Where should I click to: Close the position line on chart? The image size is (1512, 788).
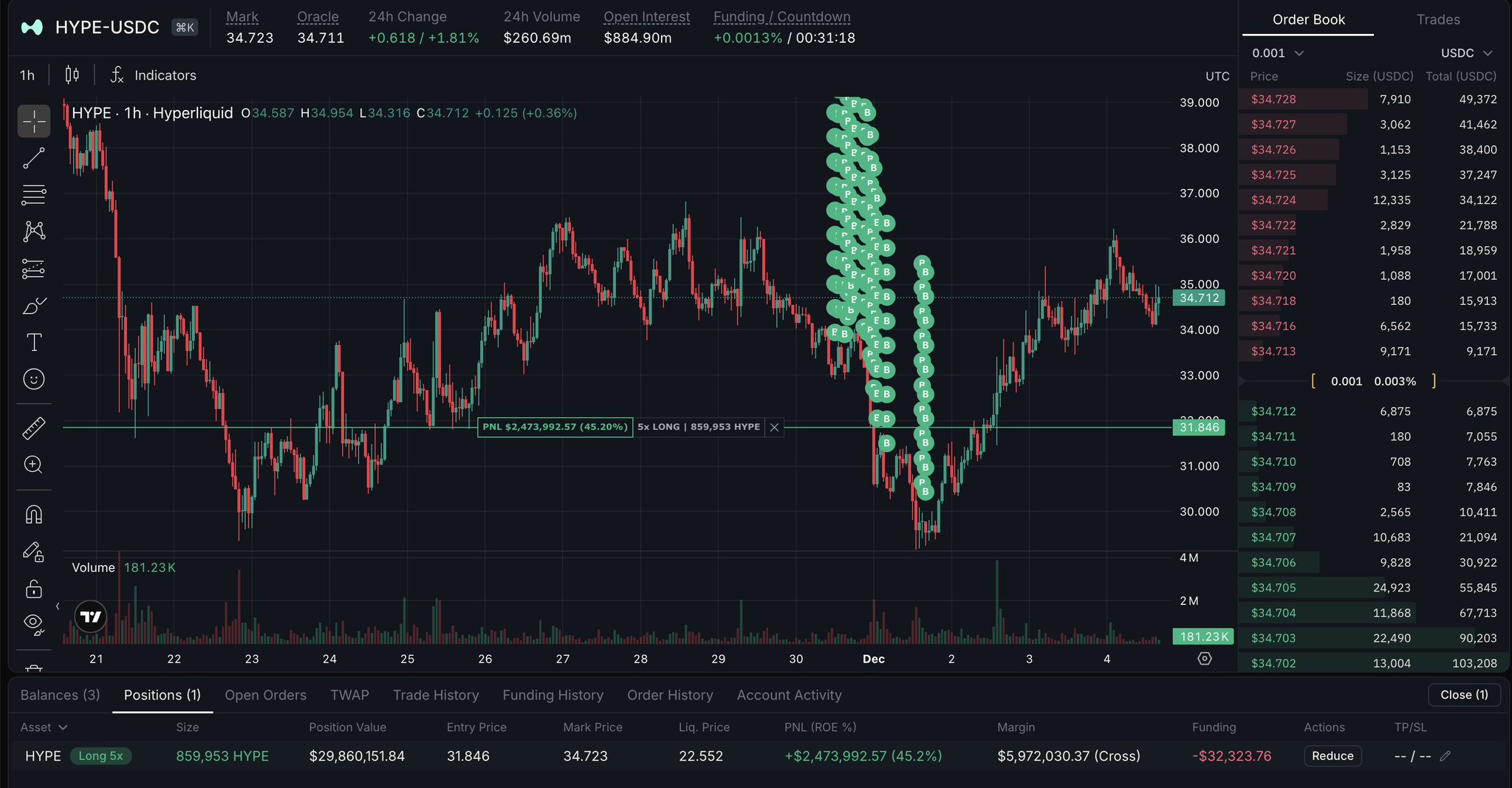coord(774,427)
